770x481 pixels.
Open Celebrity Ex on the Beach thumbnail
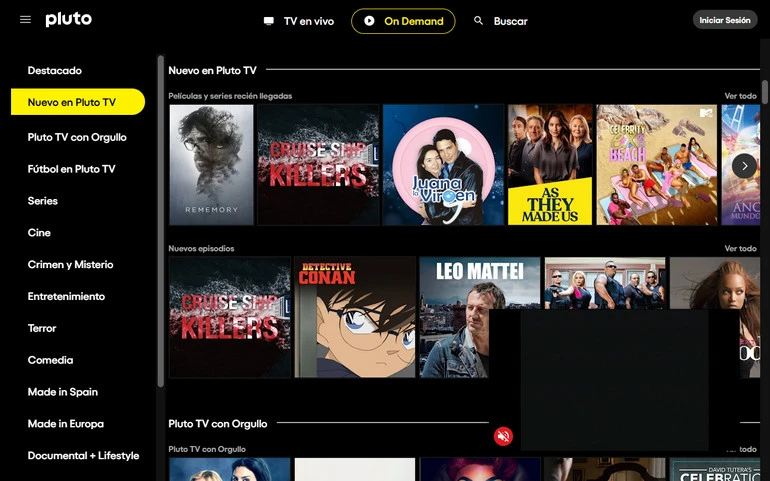click(657, 165)
